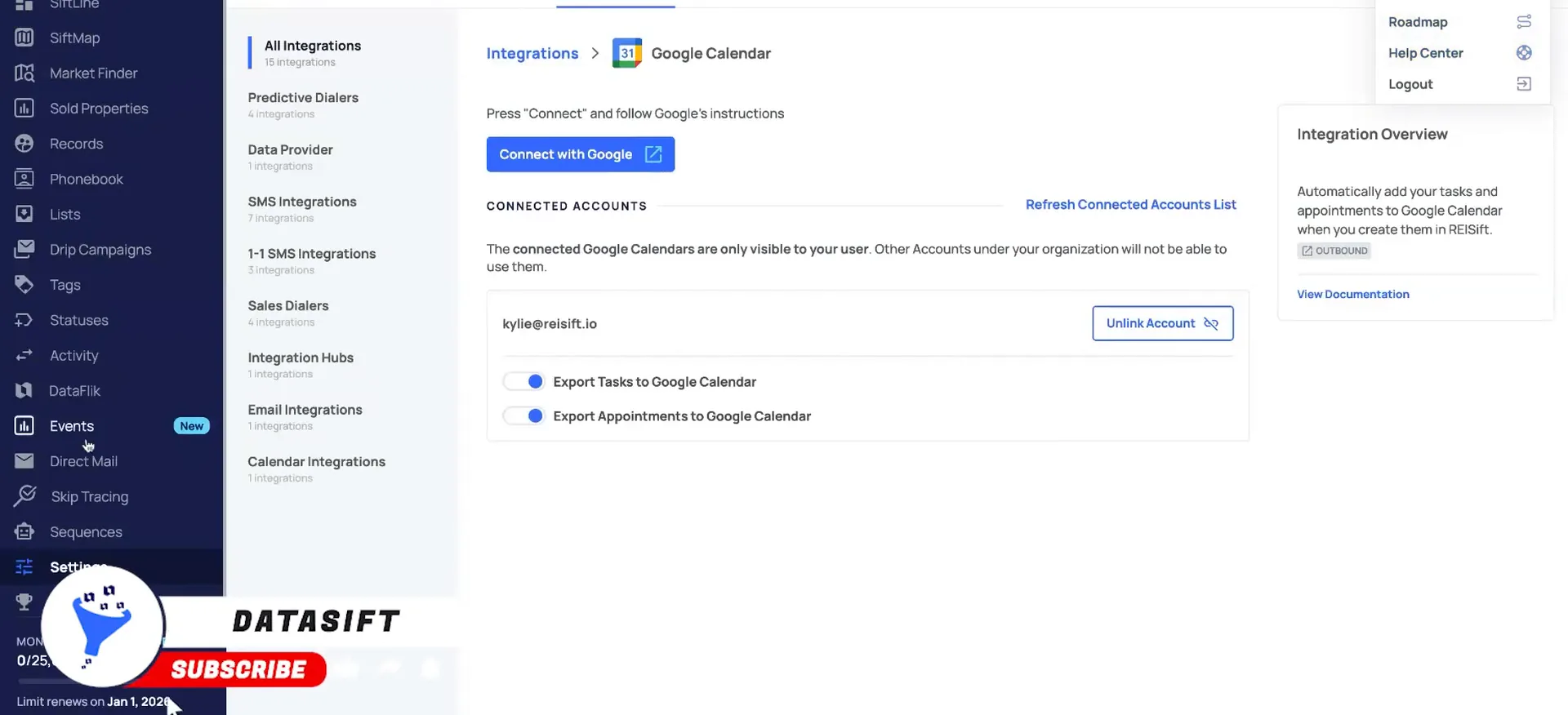The width and height of the screenshot is (1568, 715).
Task: Toggle Export Appointments to Google Calendar
Action: coord(523,415)
